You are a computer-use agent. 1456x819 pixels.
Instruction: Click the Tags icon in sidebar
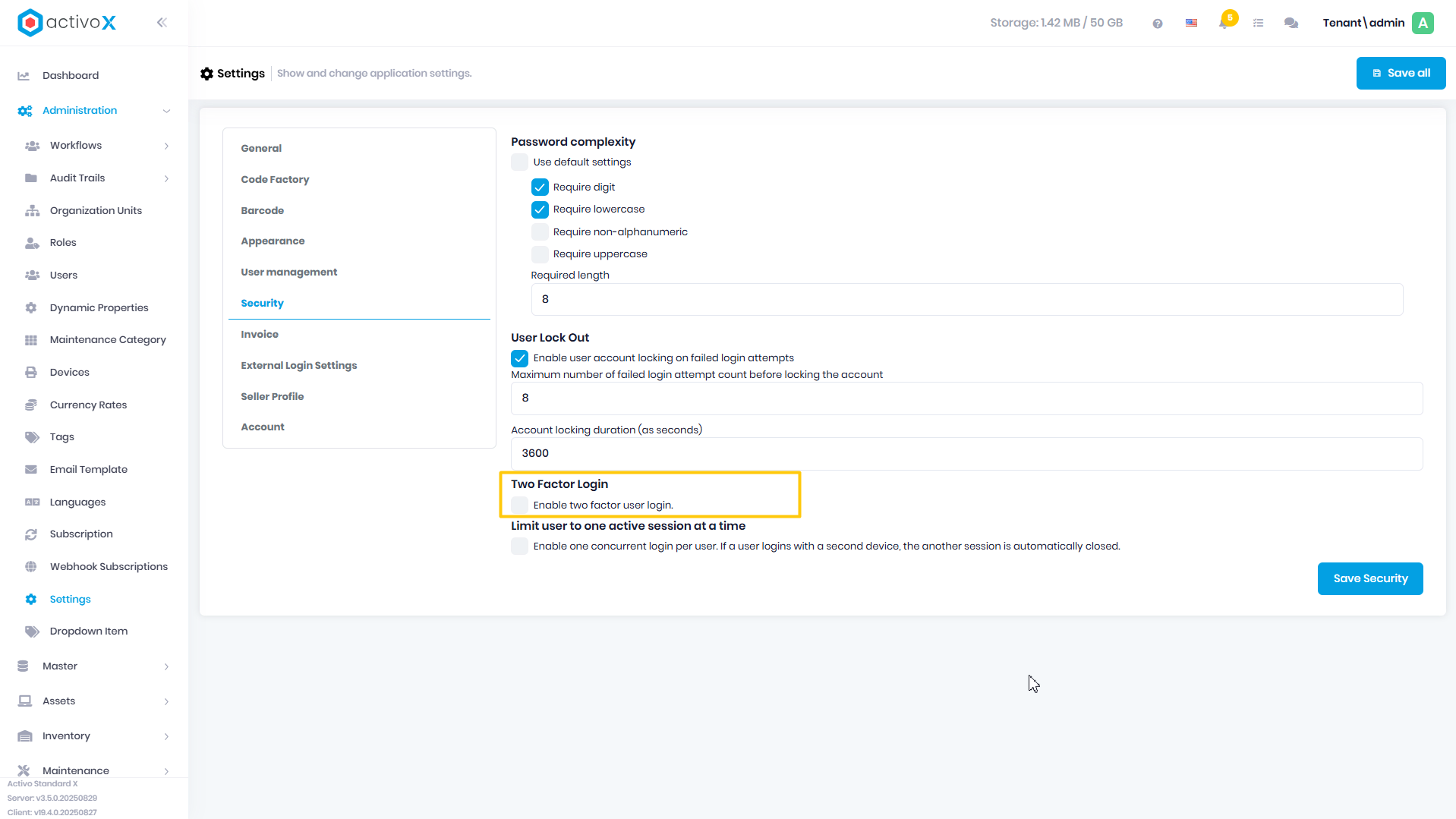[x=32, y=437]
